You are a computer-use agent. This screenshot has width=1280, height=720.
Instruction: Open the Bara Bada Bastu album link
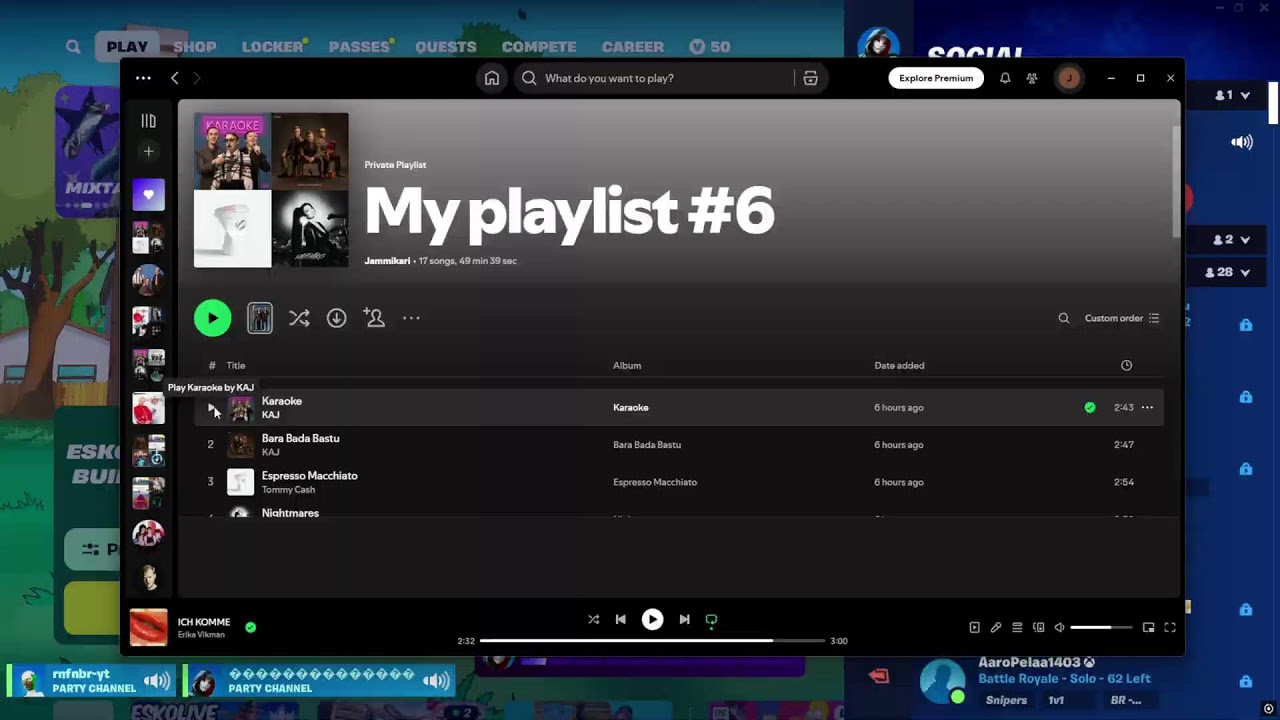pyautogui.click(x=647, y=445)
